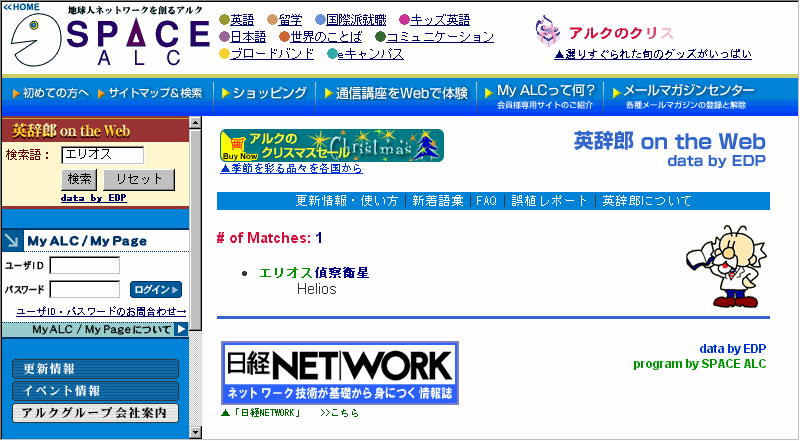Image resolution: width=800 pixels, height=441 pixels.
Task: Click the エリオス偵察衛星 search result
Action: [314, 272]
